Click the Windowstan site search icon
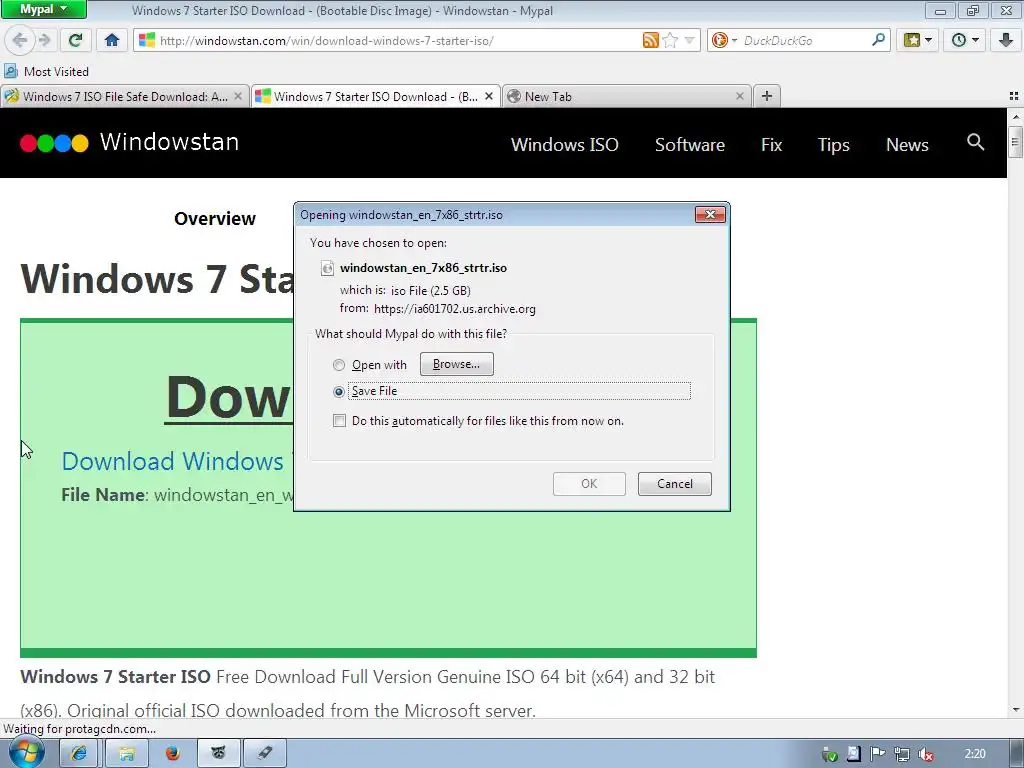The width and height of the screenshot is (1024, 768). (x=975, y=142)
